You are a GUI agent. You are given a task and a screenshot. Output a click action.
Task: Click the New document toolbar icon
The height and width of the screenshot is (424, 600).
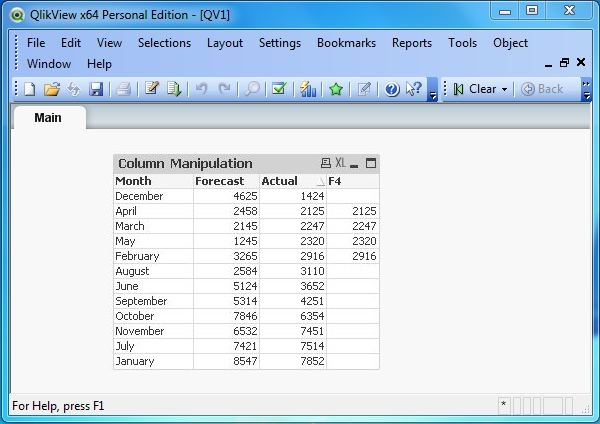tap(30, 89)
